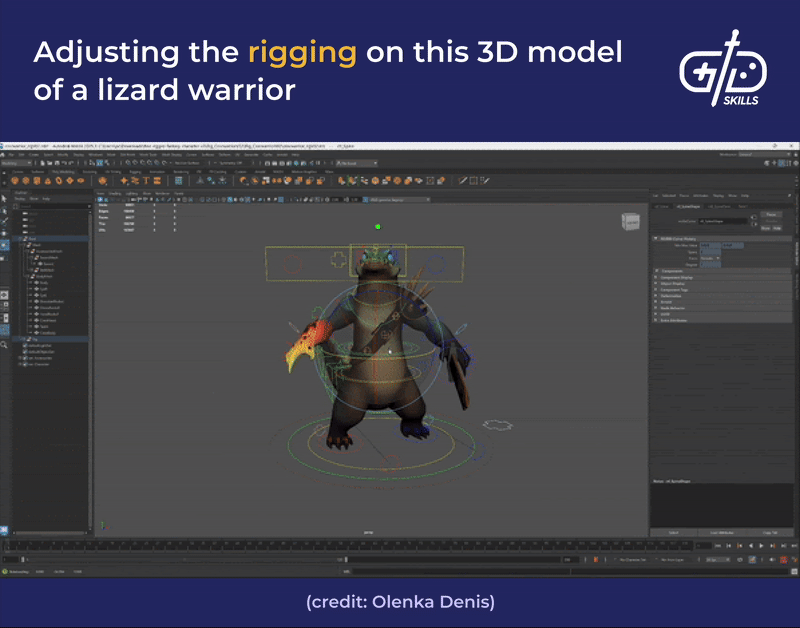The height and width of the screenshot is (628, 800).
Task: Select the arrow Select tool in toolbox
Action: (x=4, y=198)
